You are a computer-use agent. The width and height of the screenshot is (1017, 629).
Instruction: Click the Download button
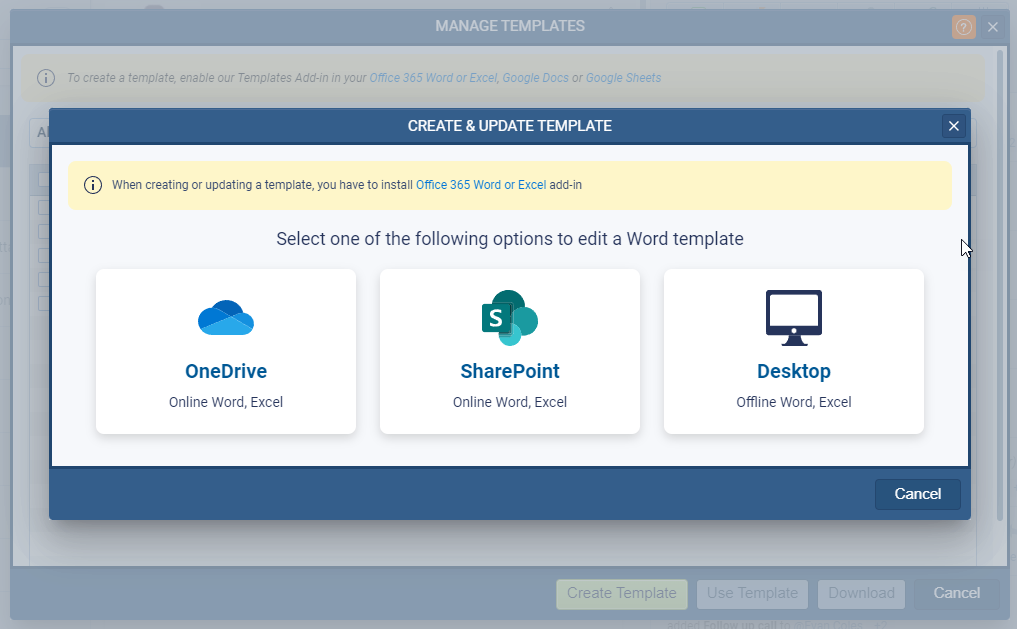click(x=861, y=593)
